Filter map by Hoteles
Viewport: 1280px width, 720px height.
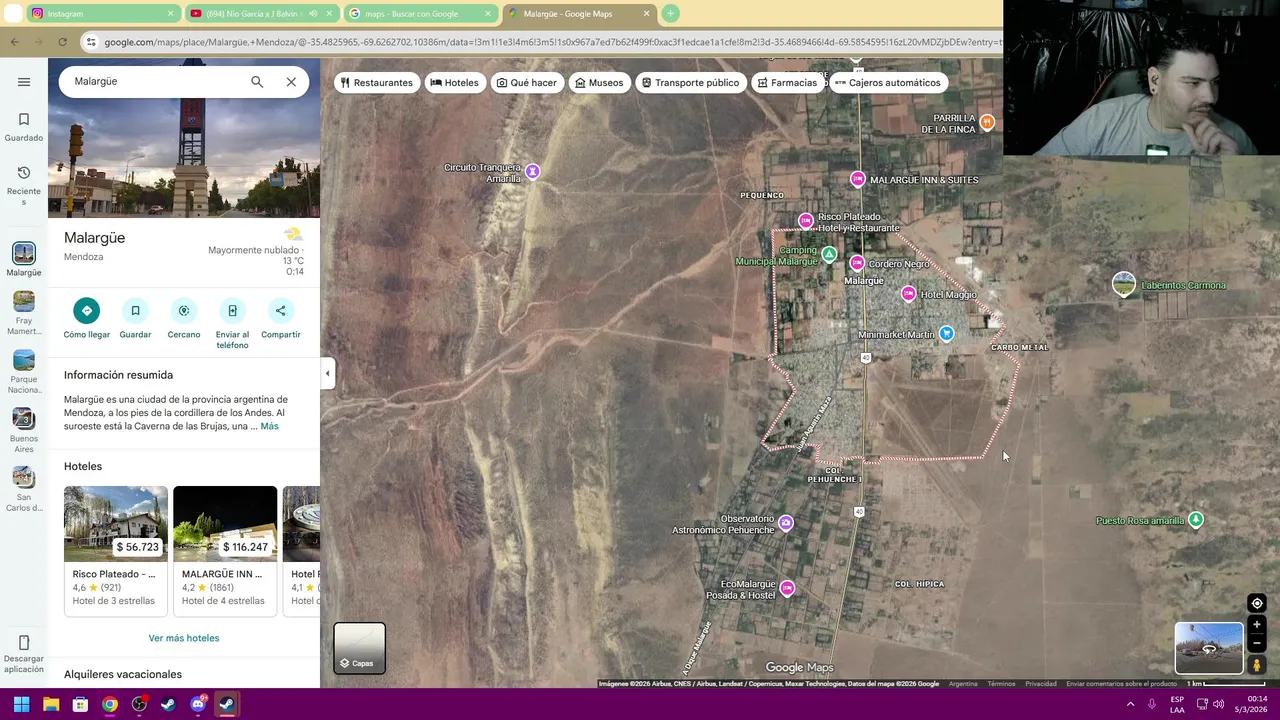(455, 83)
